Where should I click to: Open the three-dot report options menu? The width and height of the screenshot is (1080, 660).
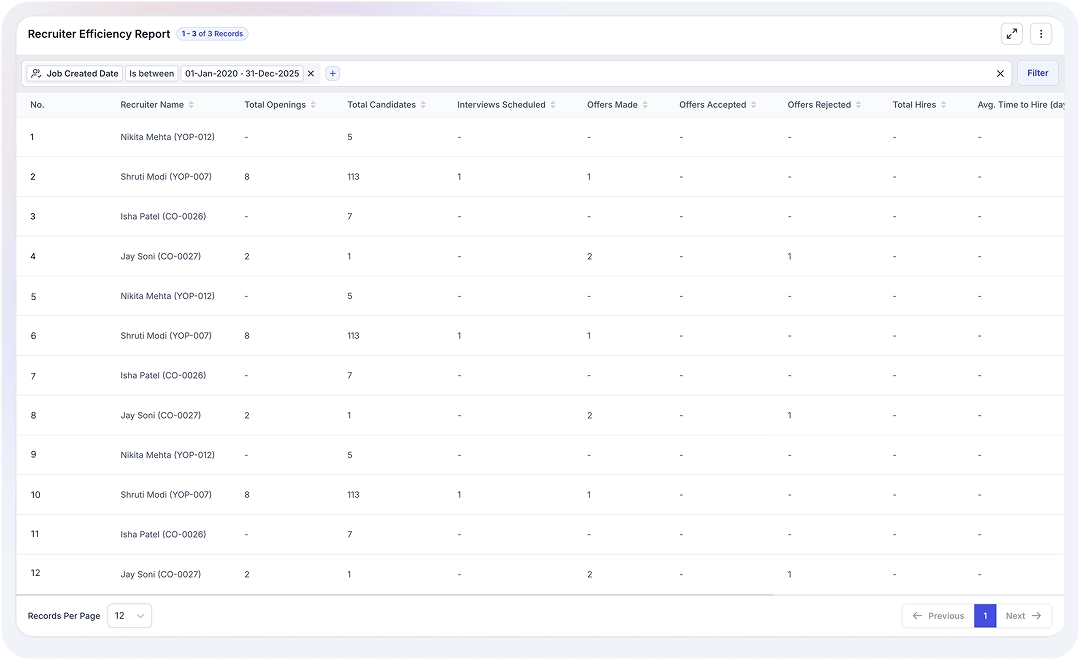(1041, 33)
